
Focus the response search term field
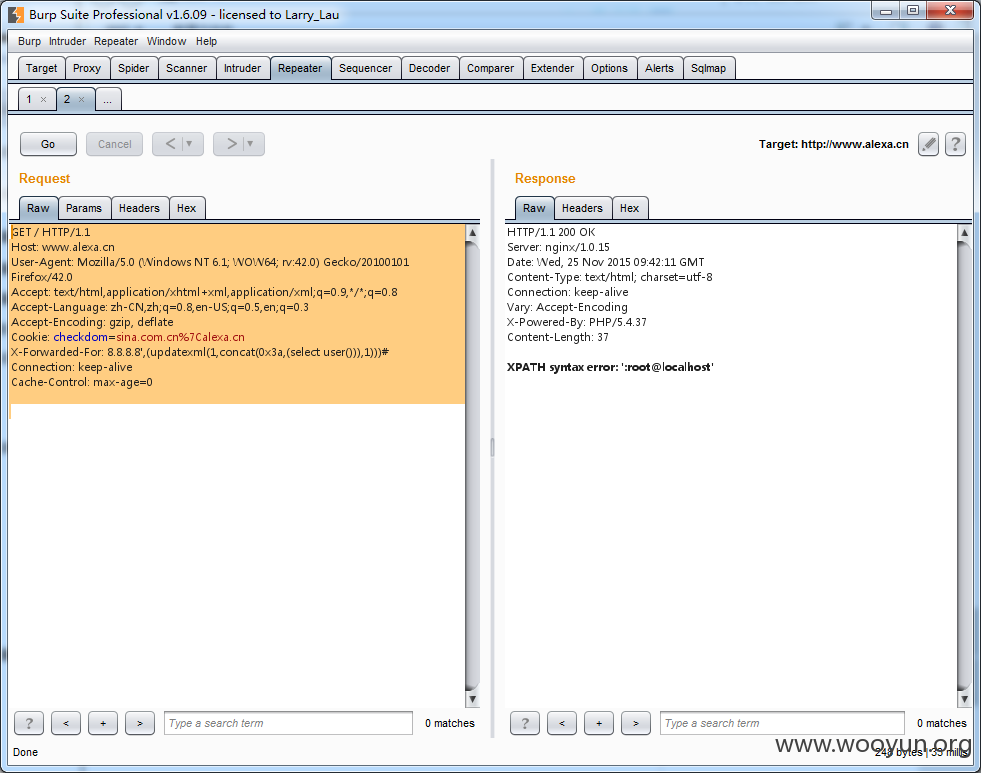click(782, 723)
